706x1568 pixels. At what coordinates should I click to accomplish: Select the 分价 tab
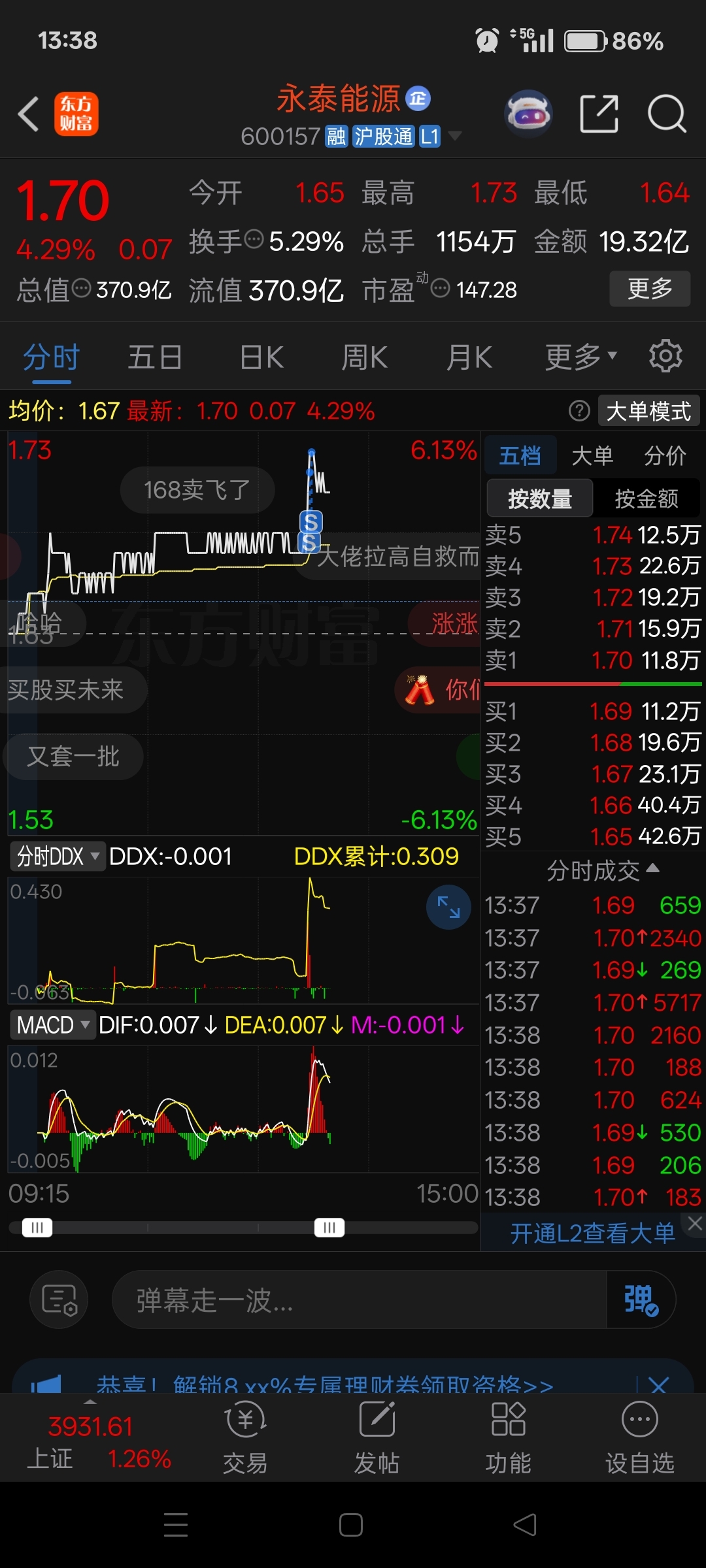coord(665,455)
